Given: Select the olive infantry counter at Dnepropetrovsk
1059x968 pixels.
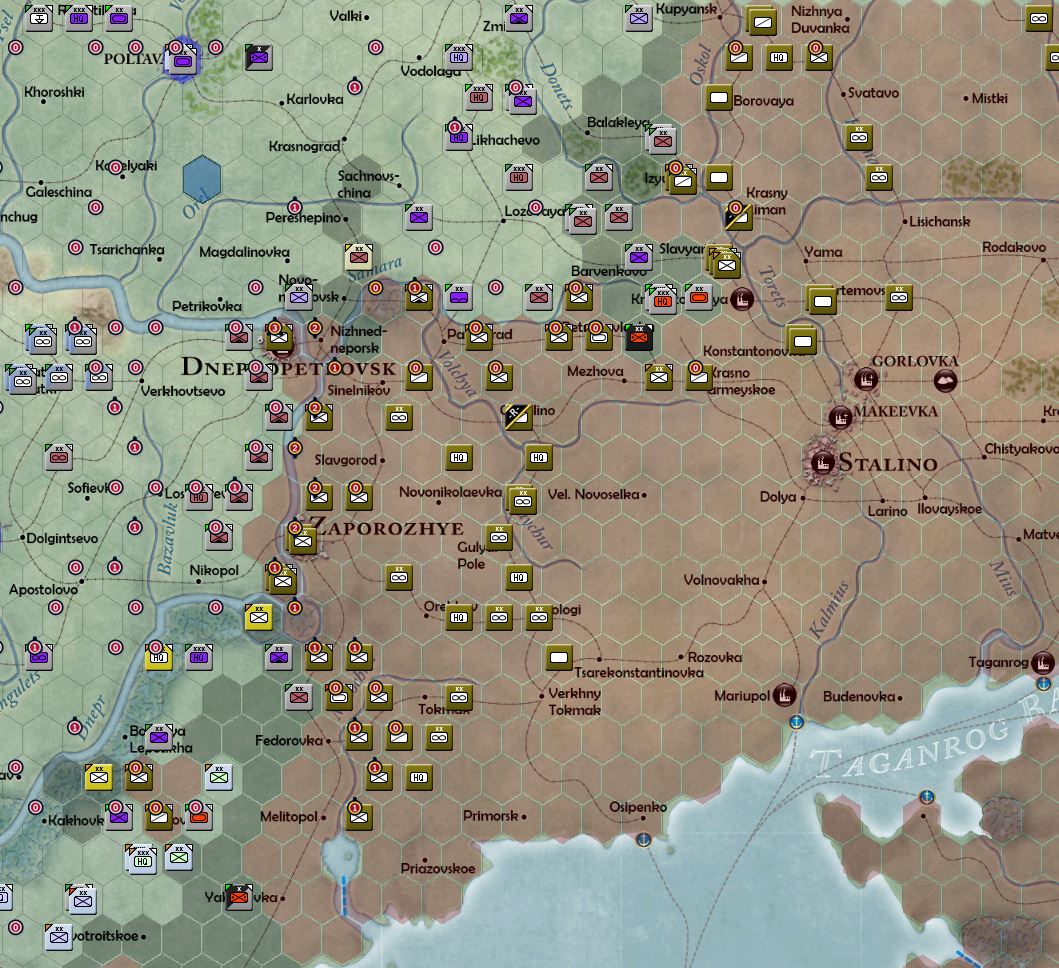Looking at the screenshot, I should coord(279,337).
